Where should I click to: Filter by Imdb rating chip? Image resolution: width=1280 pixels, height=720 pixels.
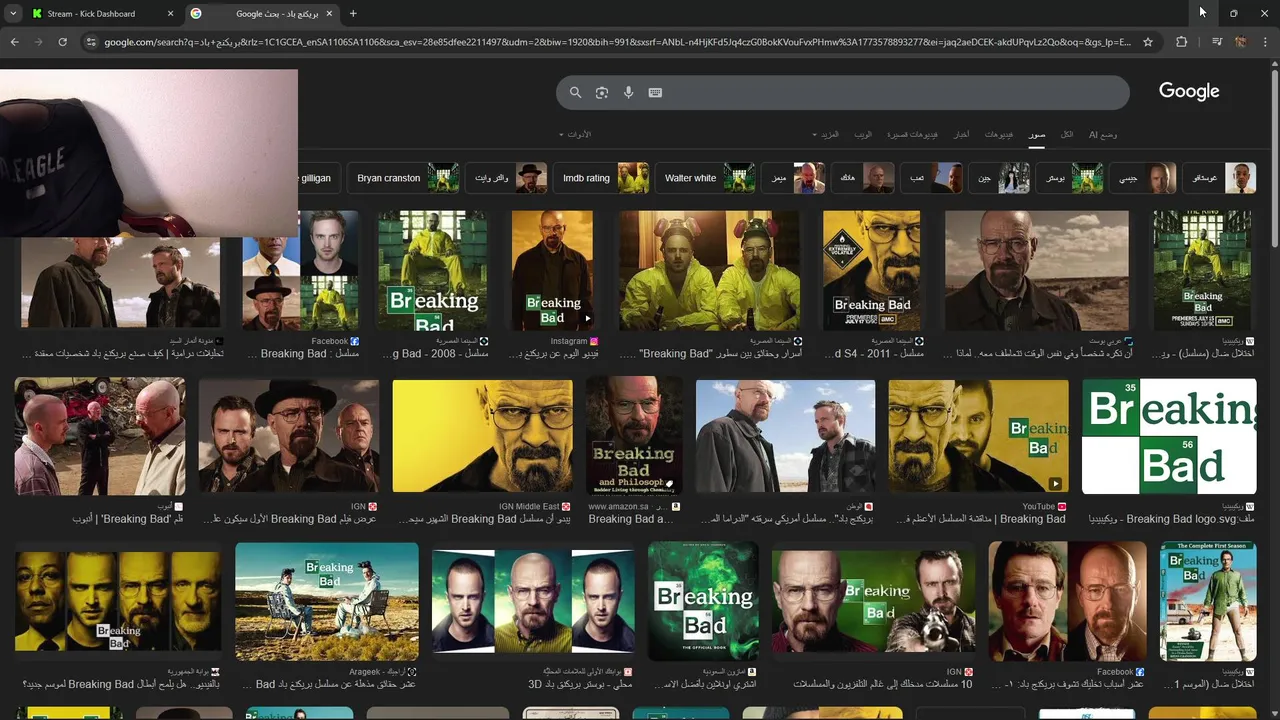click(601, 178)
